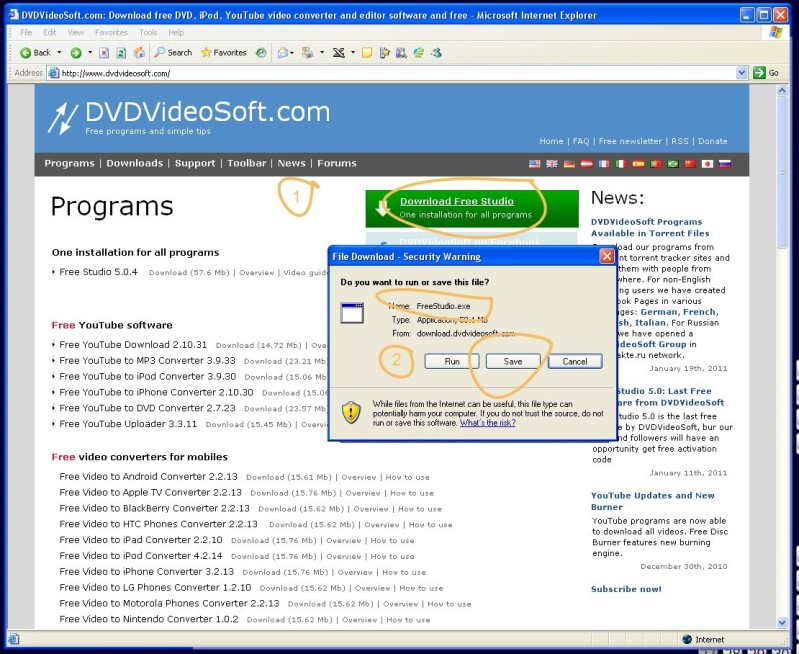Image resolution: width=799 pixels, height=654 pixels.
Task: Click the Messenger icon in toolbar
Action: (x=436, y=53)
